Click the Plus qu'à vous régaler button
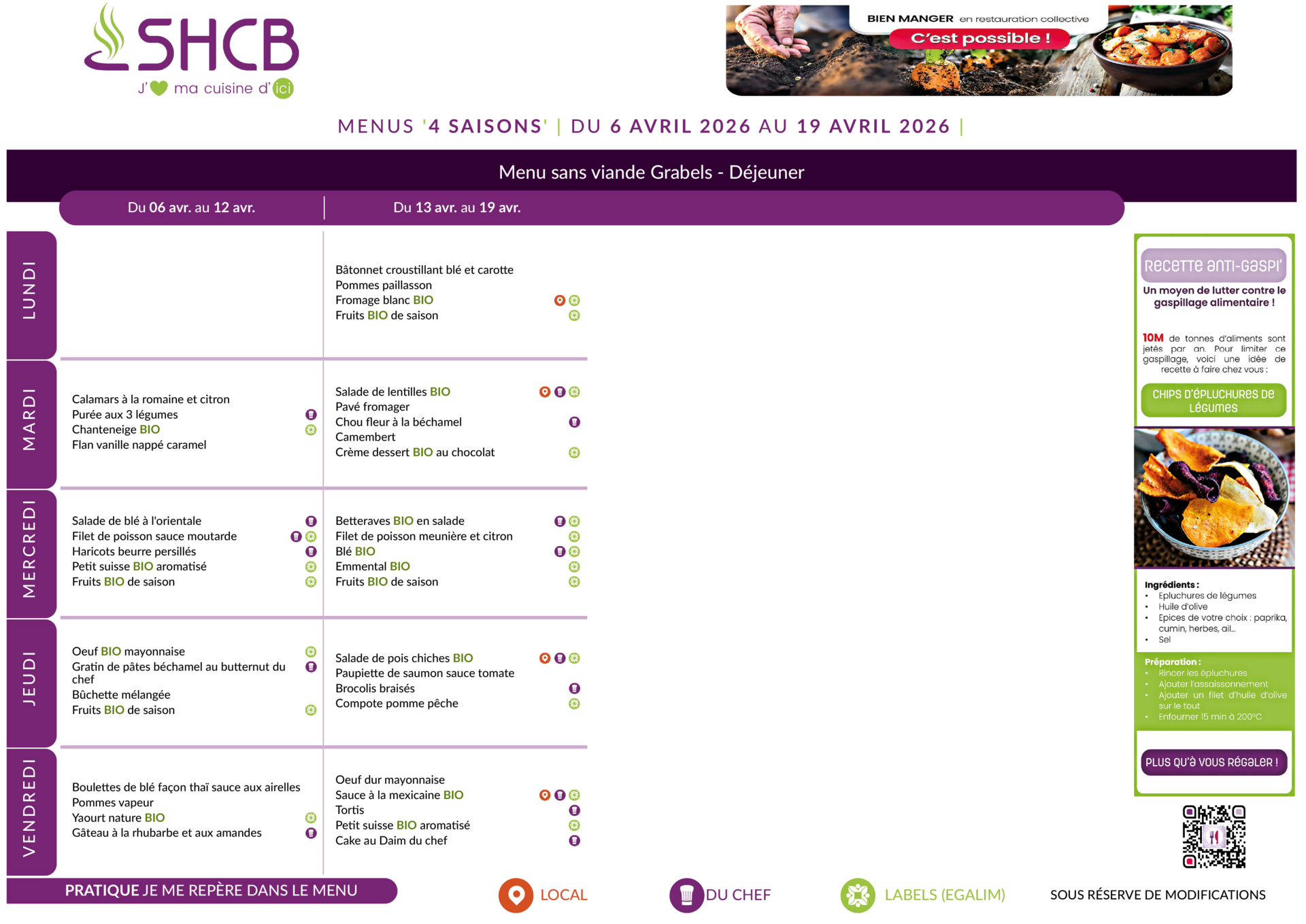This screenshot has width=1306, height=924. (x=1213, y=762)
